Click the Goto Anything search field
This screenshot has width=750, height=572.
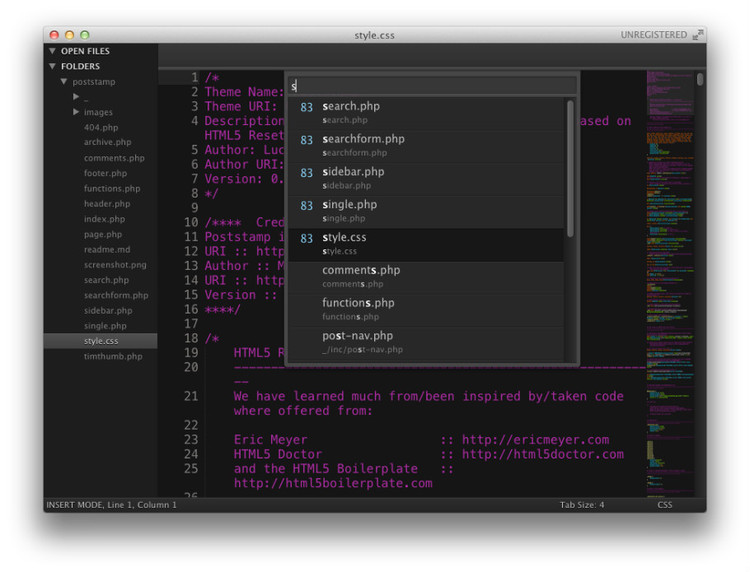[x=432, y=86]
